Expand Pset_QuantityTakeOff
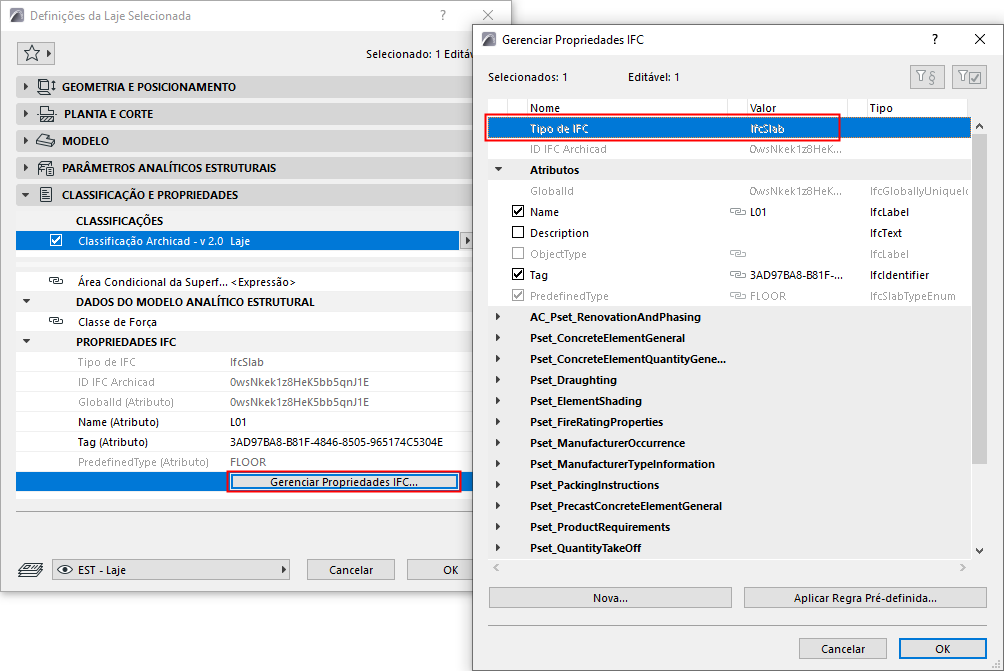This screenshot has height=671, width=1004. (x=498, y=548)
